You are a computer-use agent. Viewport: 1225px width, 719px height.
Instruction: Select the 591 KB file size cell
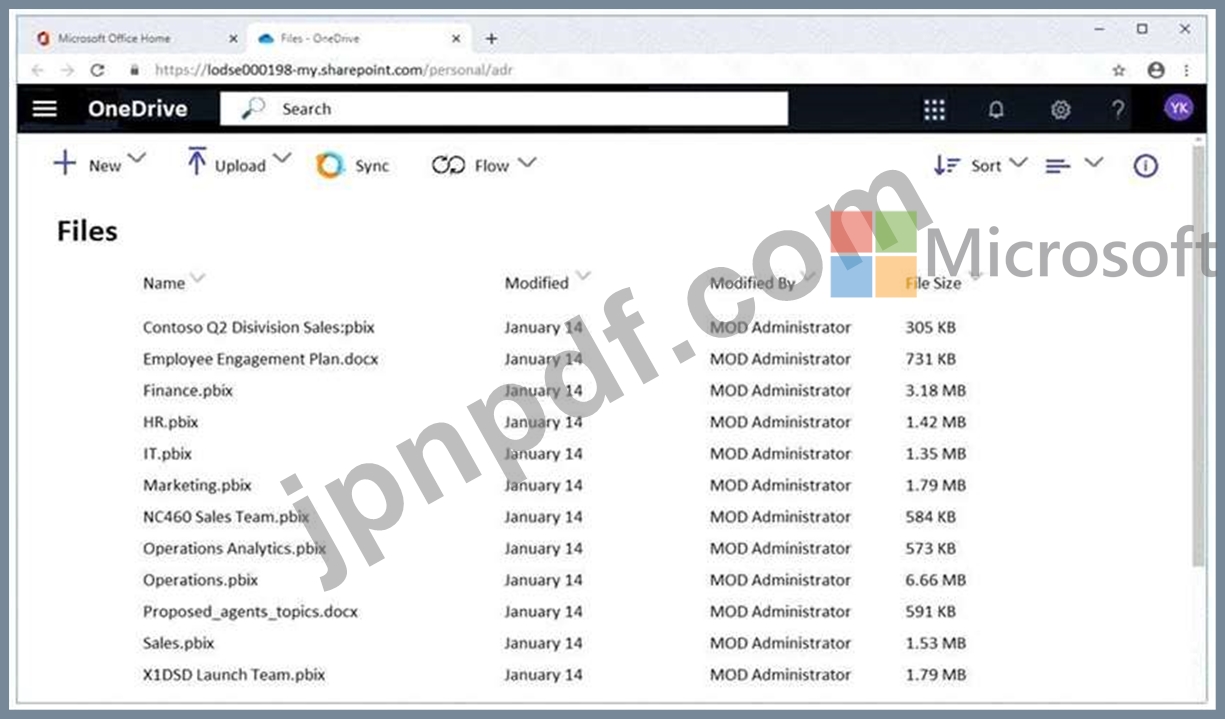point(931,611)
